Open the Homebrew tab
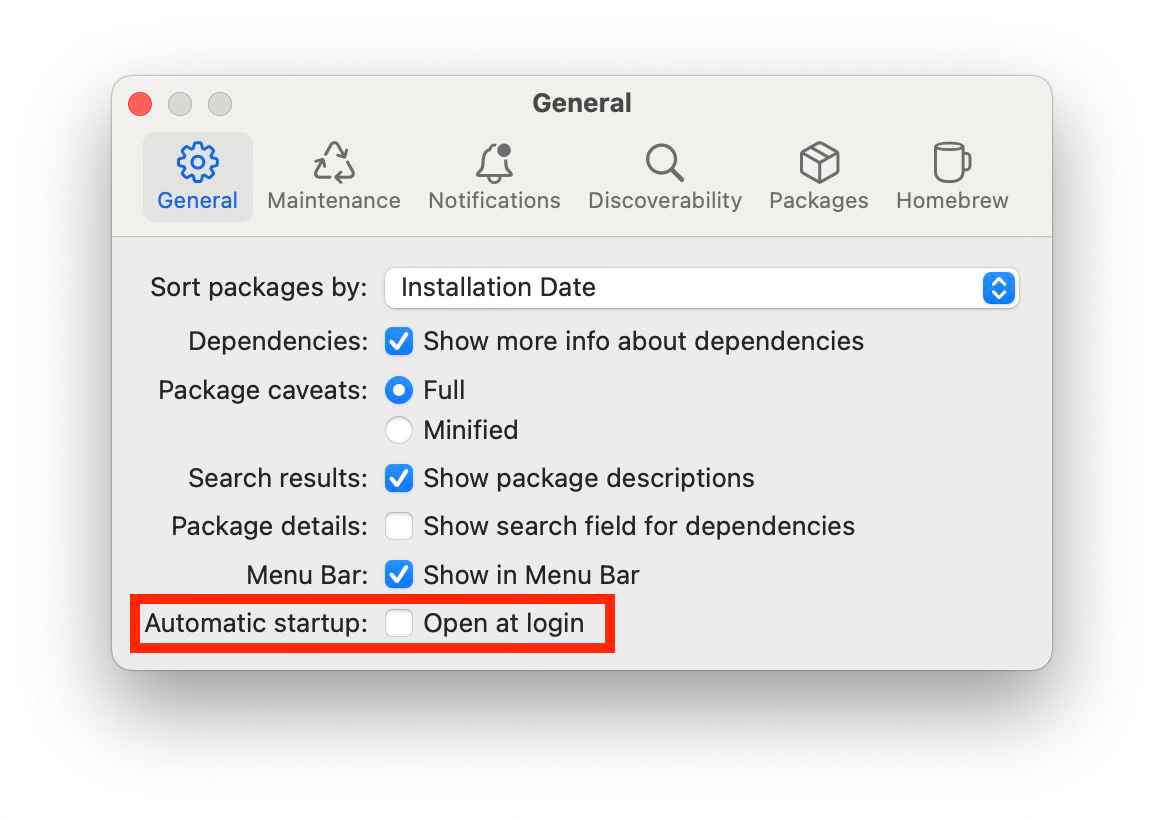The width and height of the screenshot is (1164, 818). point(952,177)
